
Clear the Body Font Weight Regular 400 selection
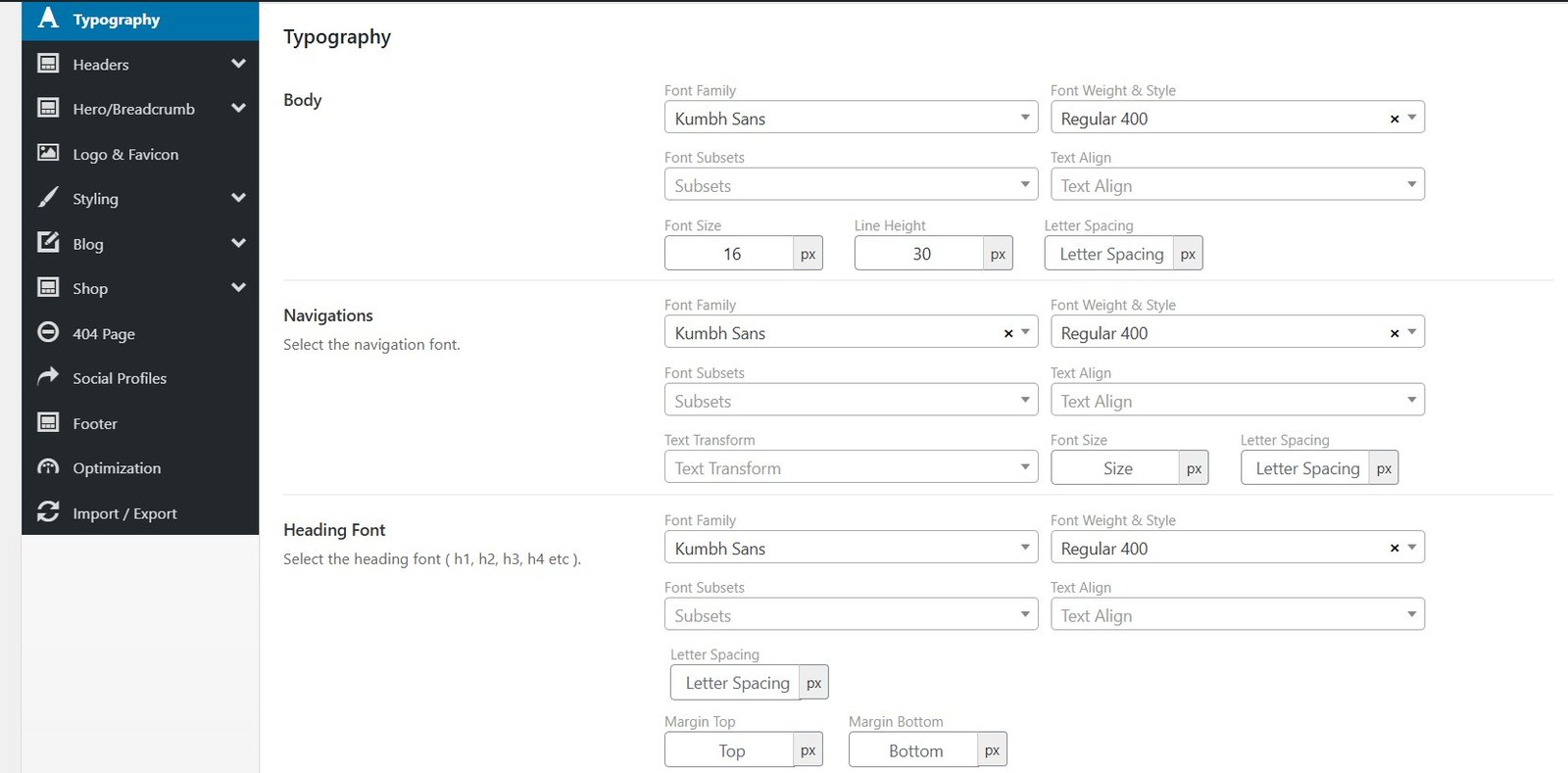coord(1395,119)
